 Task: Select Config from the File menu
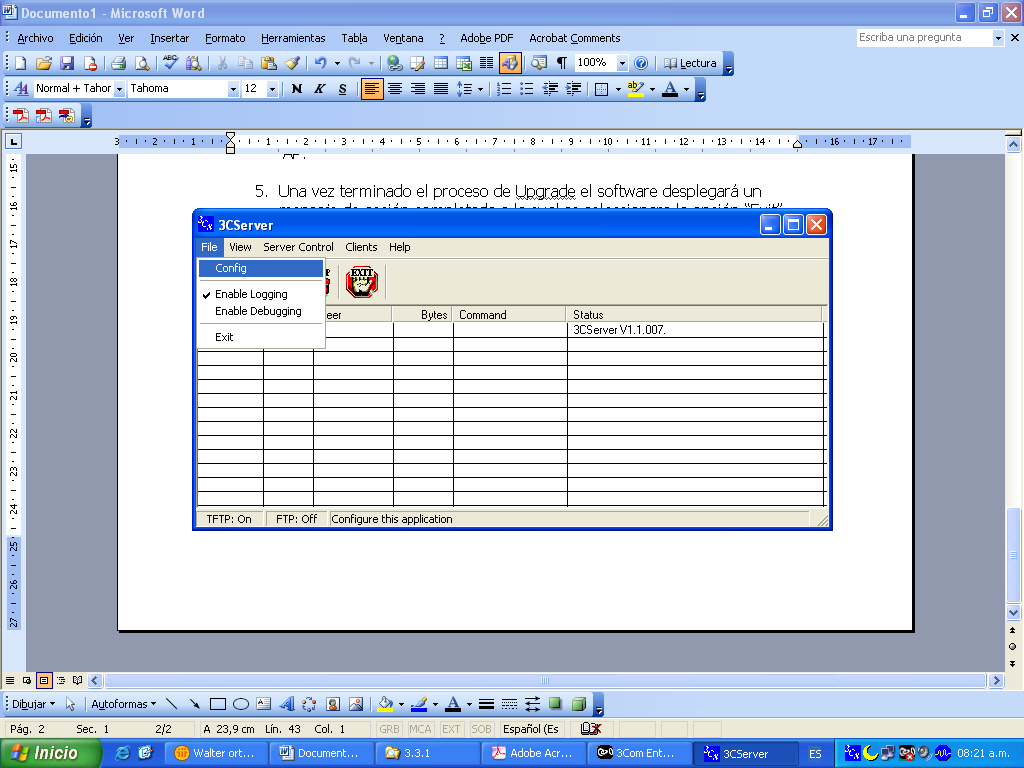231,268
